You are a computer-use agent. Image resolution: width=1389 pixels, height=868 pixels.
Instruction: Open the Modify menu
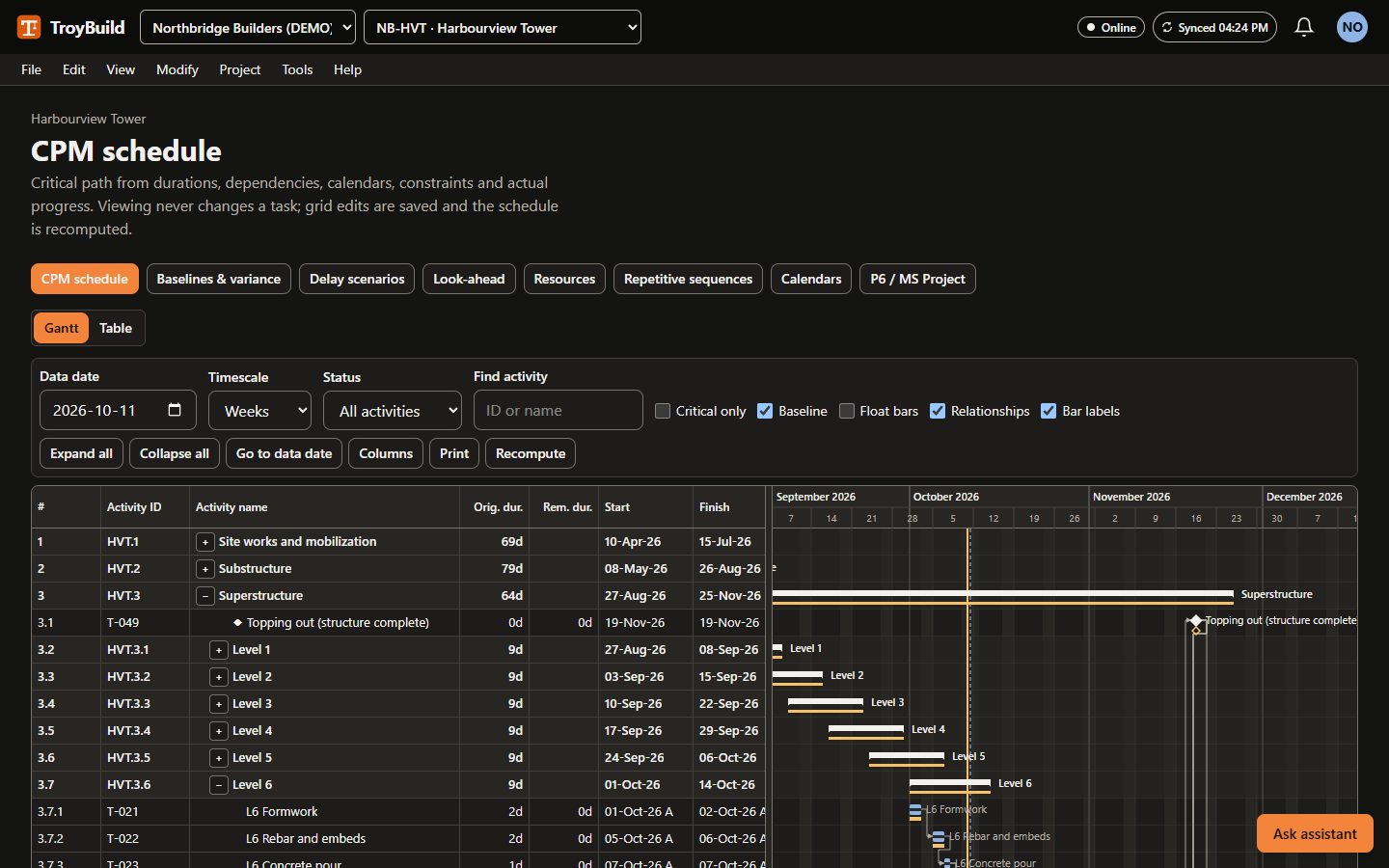177,69
